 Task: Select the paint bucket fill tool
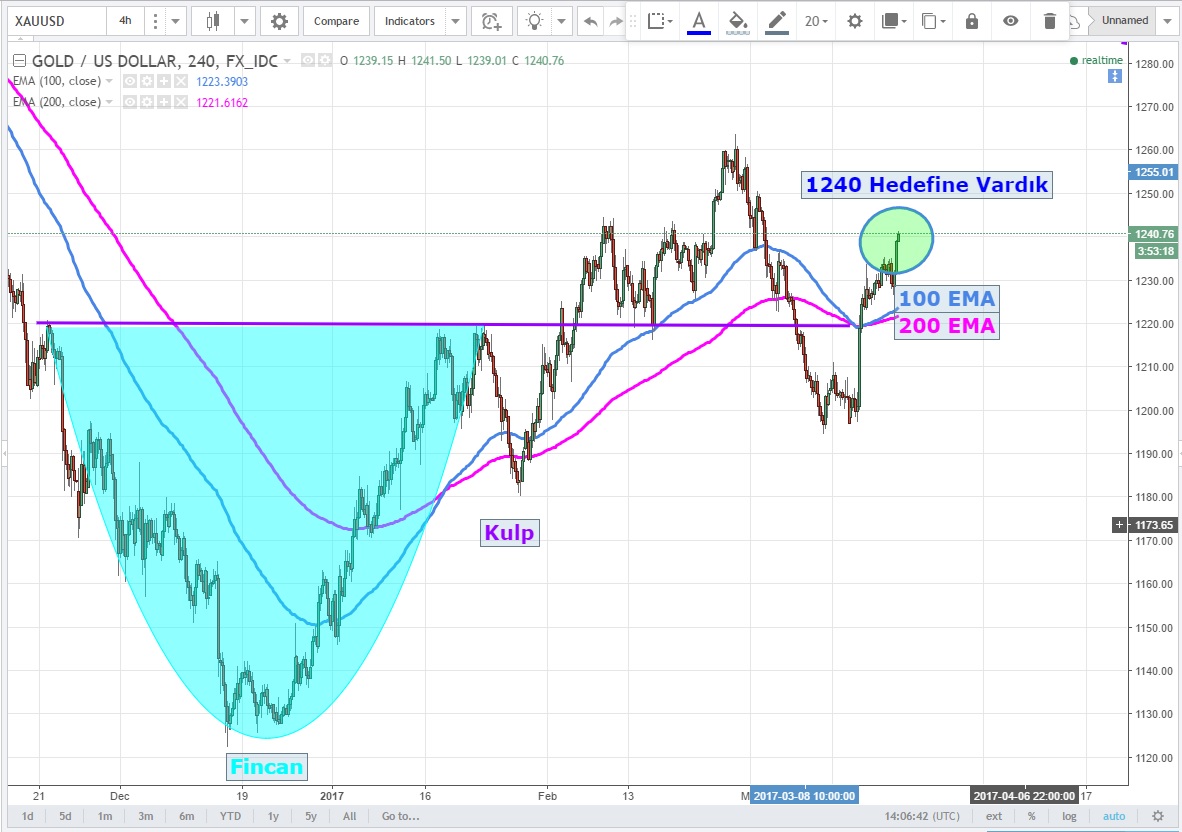(x=737, y=21)
